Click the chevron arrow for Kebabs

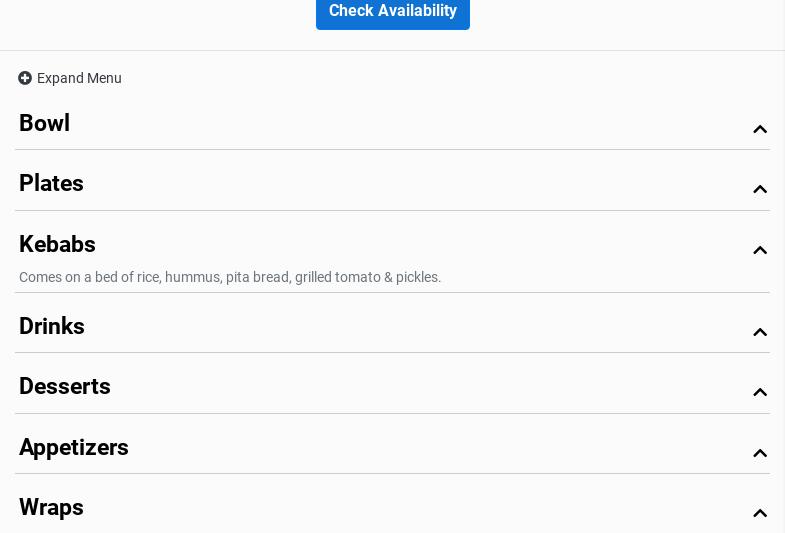(x=760, y=250)
